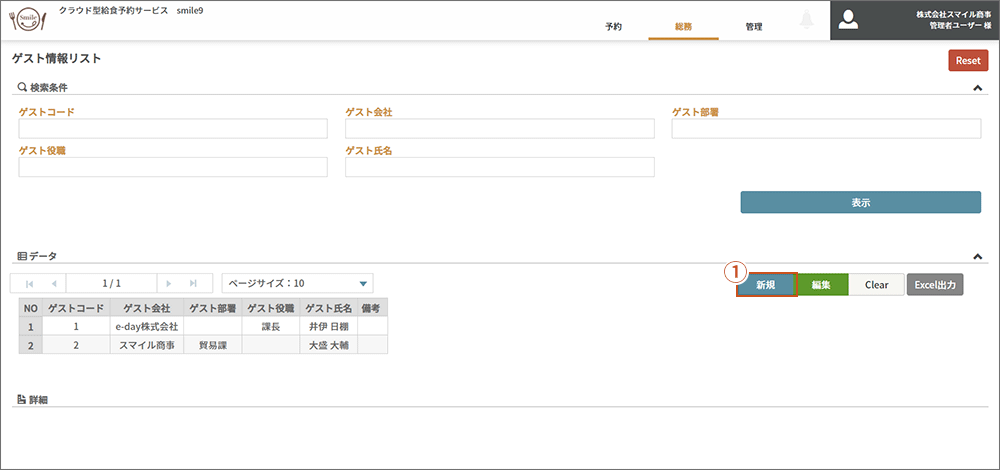Open the ページサイズ dropdown

(297, 283)
